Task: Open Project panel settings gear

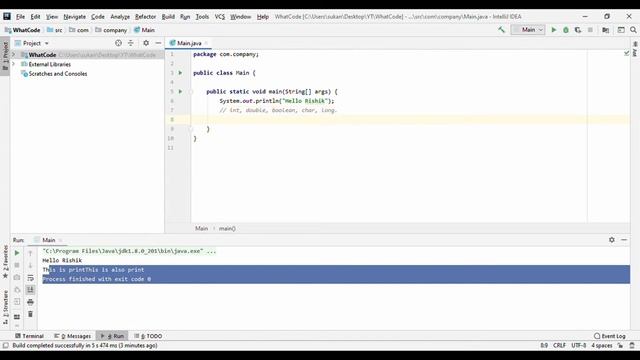Action: [146, 43]
